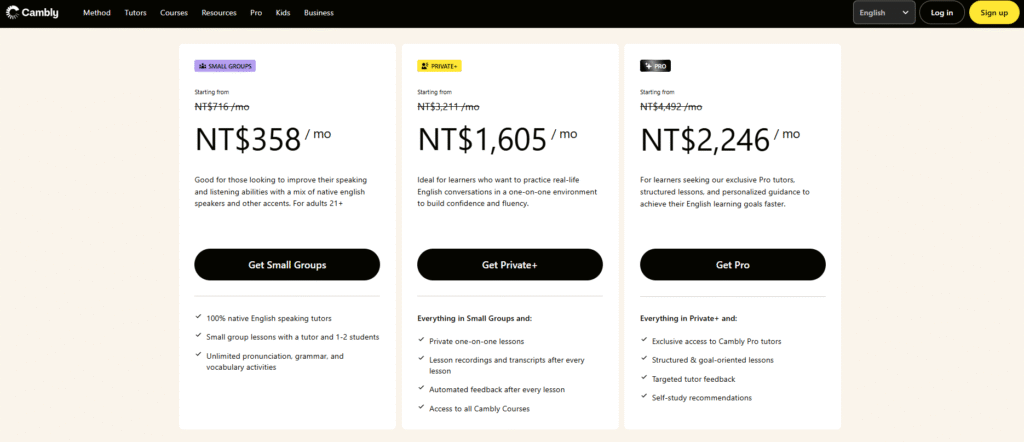1024x442 pixels.
Task: Click checkmark beside Exclusive access to Cambly Pro
Action: pyautogui.click(x=644, y=340)
